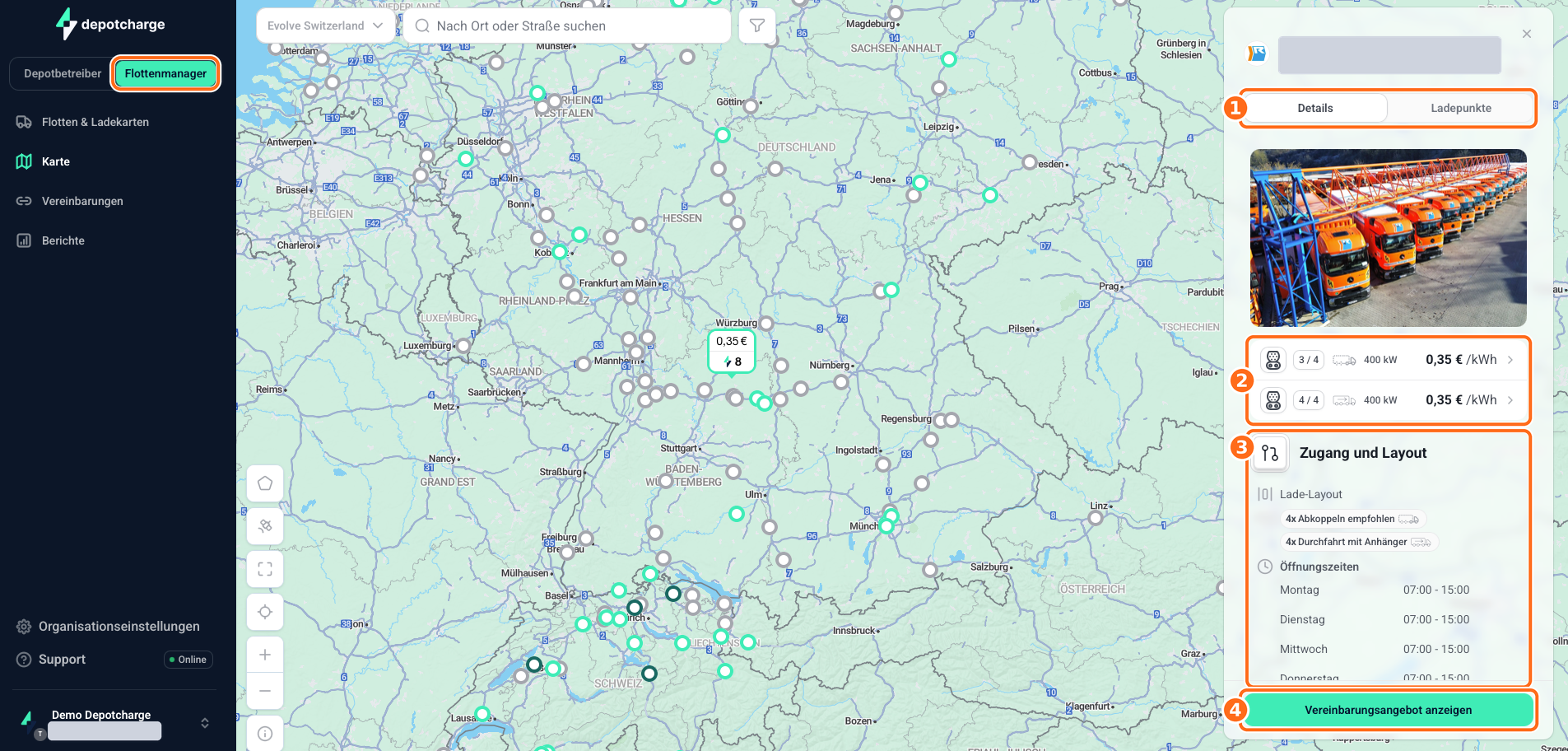Open Flotten & Ladekarten in sidebar
The height and width of the screenshot is (751, 1568).
(95, 122)
